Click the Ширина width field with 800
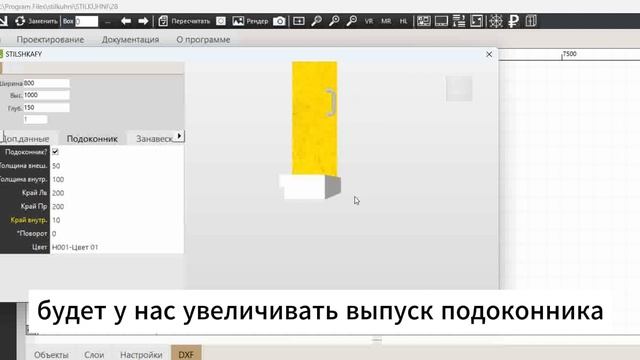The image size is (640, 360). point(46,83)
